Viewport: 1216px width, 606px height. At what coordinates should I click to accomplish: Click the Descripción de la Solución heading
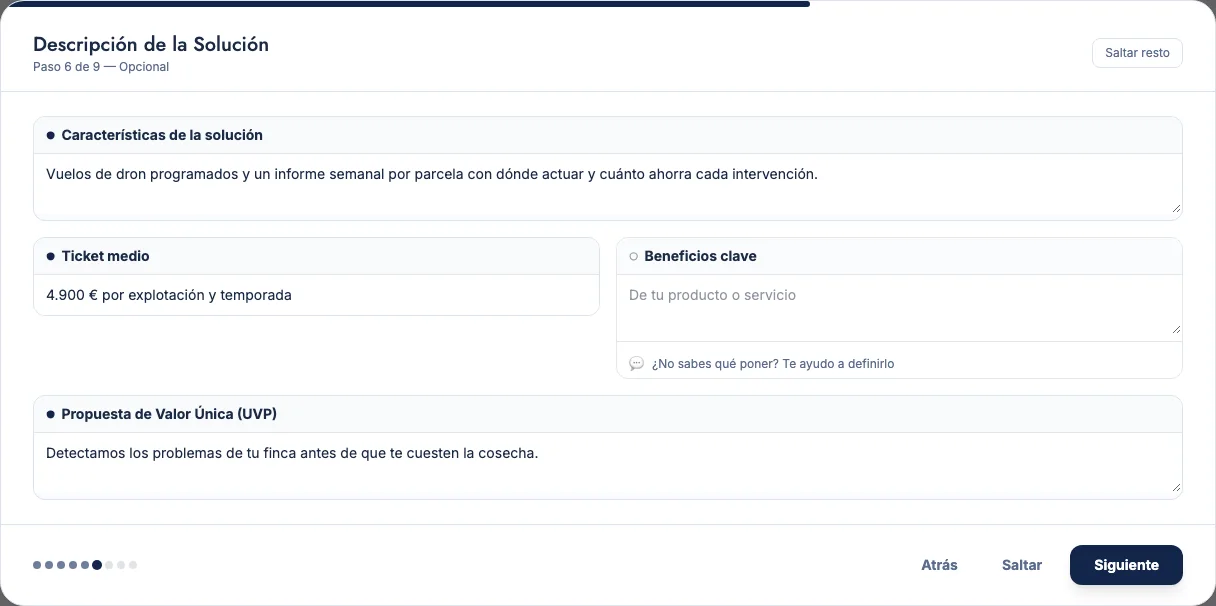click(x=151, y=44)
